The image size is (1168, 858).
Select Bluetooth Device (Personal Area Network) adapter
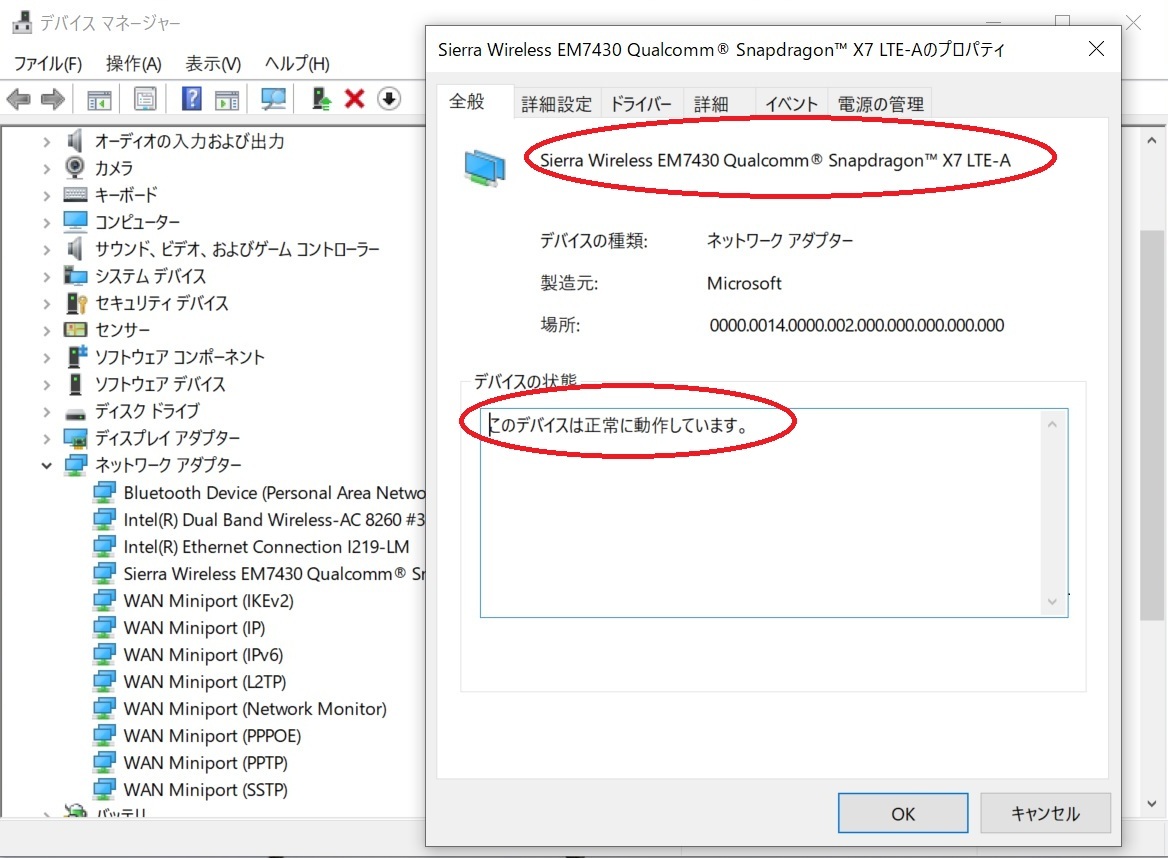click(259, 493)
